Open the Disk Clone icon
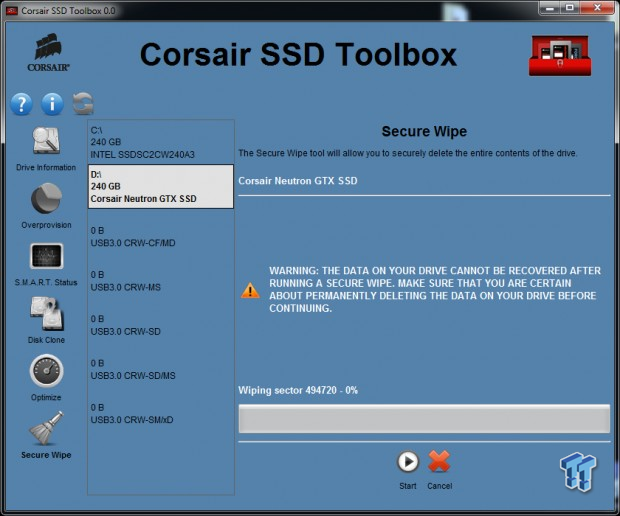Image resolution: width=620 pixels, height=516 pixels. pos(47,314)
